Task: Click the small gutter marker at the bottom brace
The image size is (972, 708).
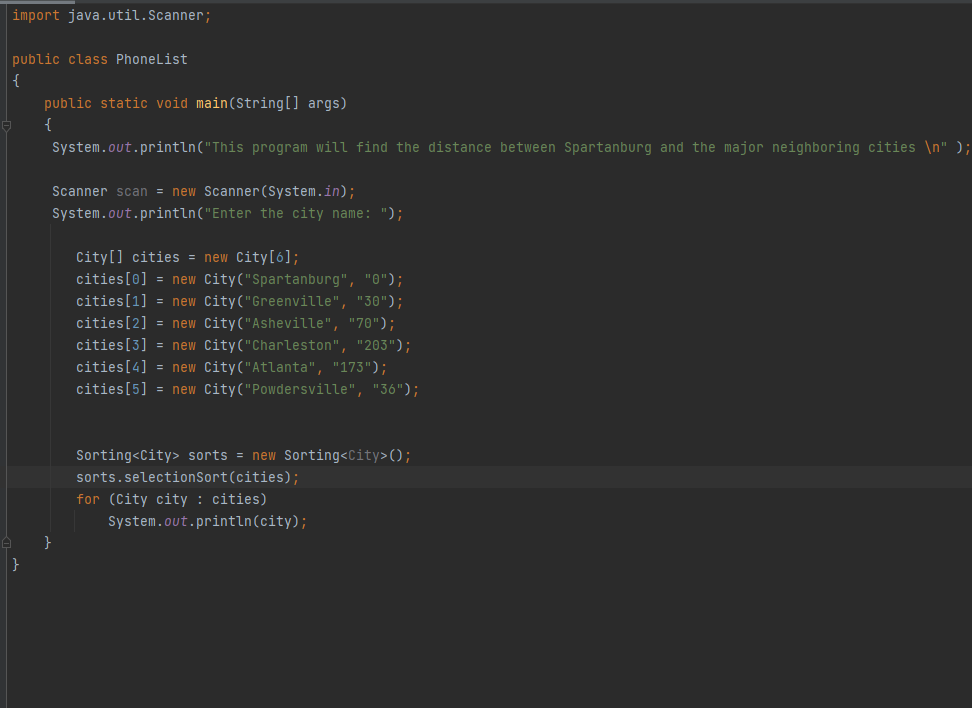Action: (6, 541)
